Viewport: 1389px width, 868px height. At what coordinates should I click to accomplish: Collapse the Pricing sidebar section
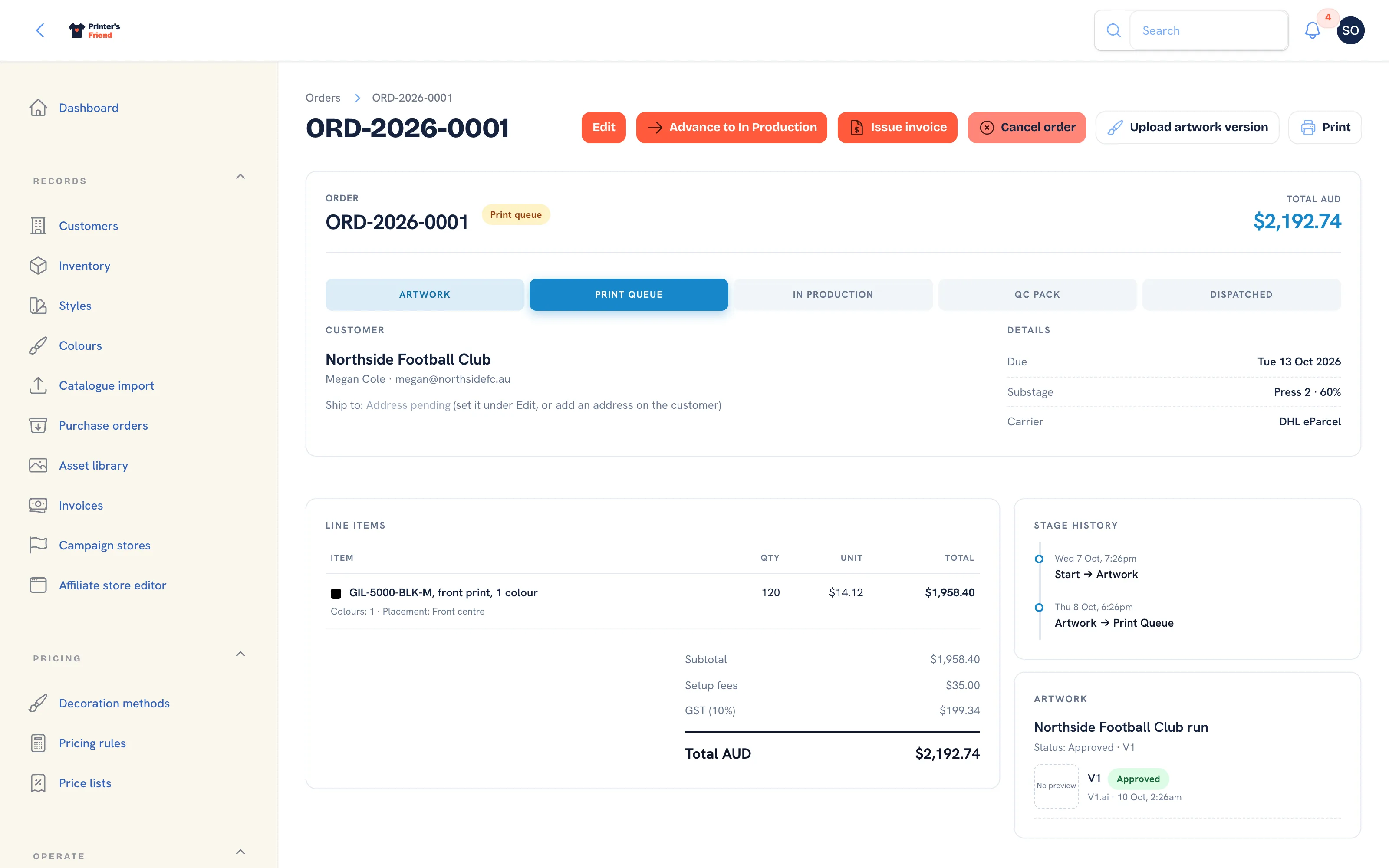click(x=240, y=654)
